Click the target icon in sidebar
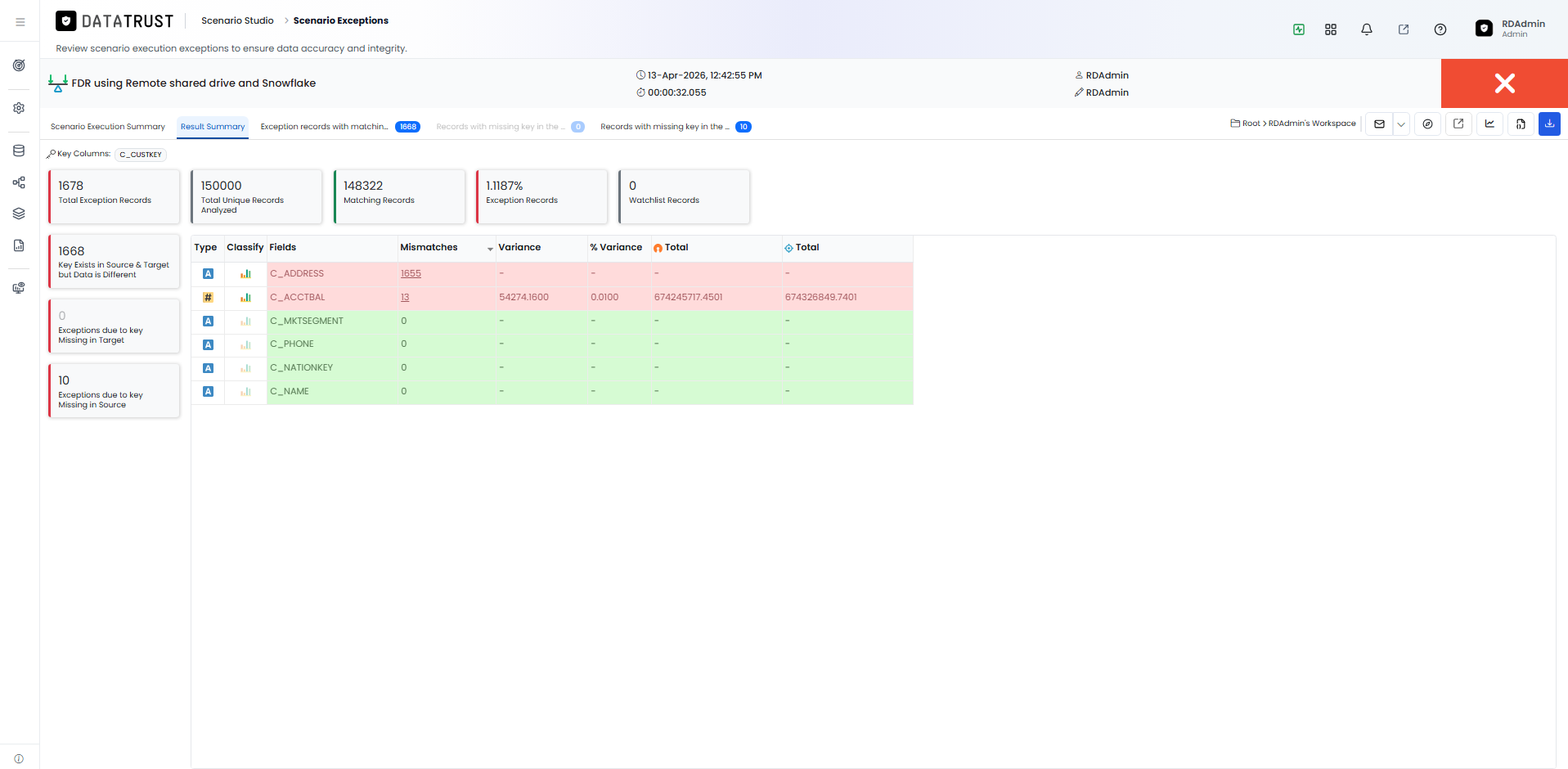Viewport: 1568px width, 769px height. click(19, 65)
